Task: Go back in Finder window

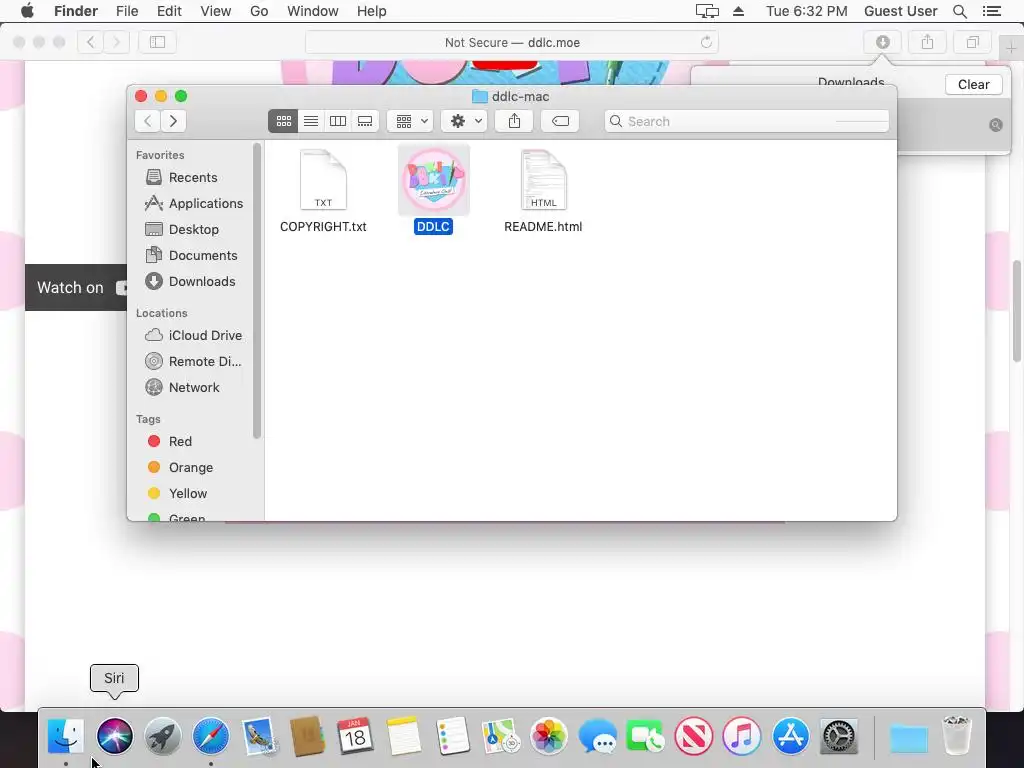Action: click(x=148, y=121)
